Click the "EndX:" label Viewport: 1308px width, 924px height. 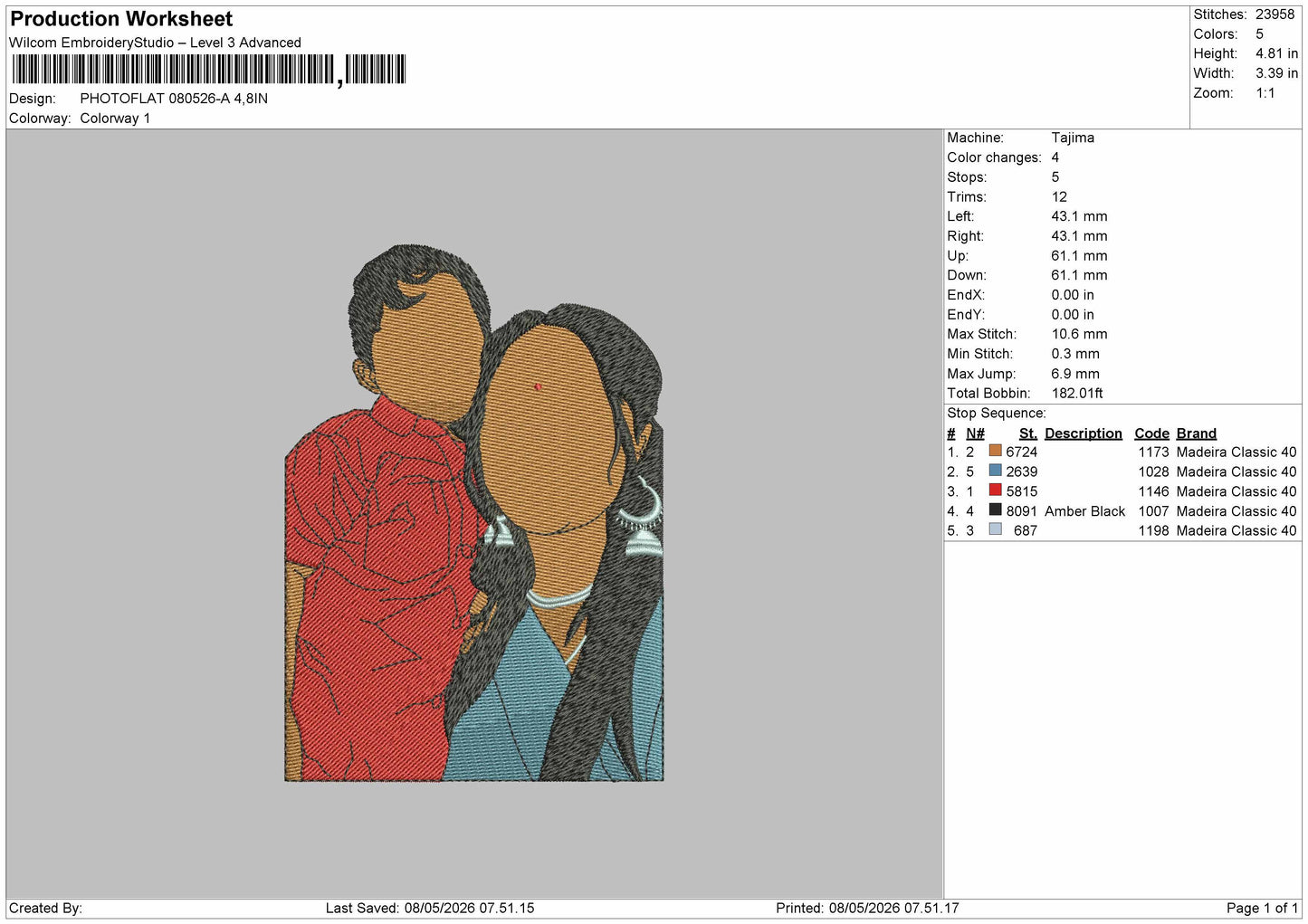point(966,295)
